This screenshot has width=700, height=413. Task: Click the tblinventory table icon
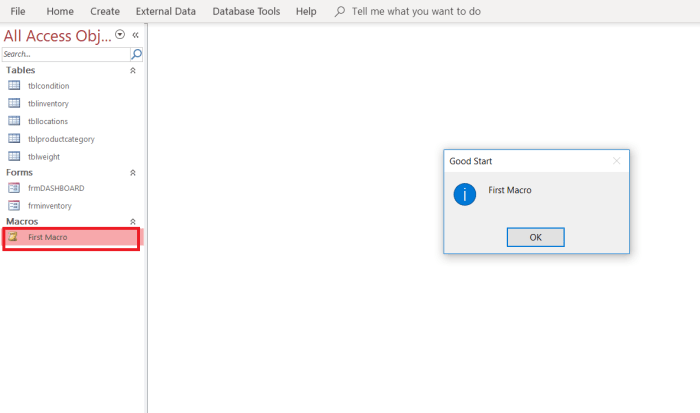14,103
